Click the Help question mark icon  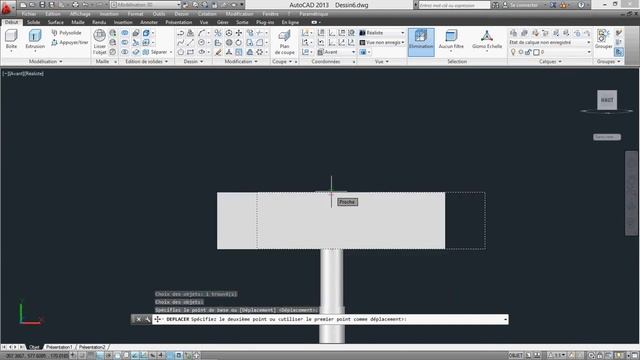coord(581,5)
